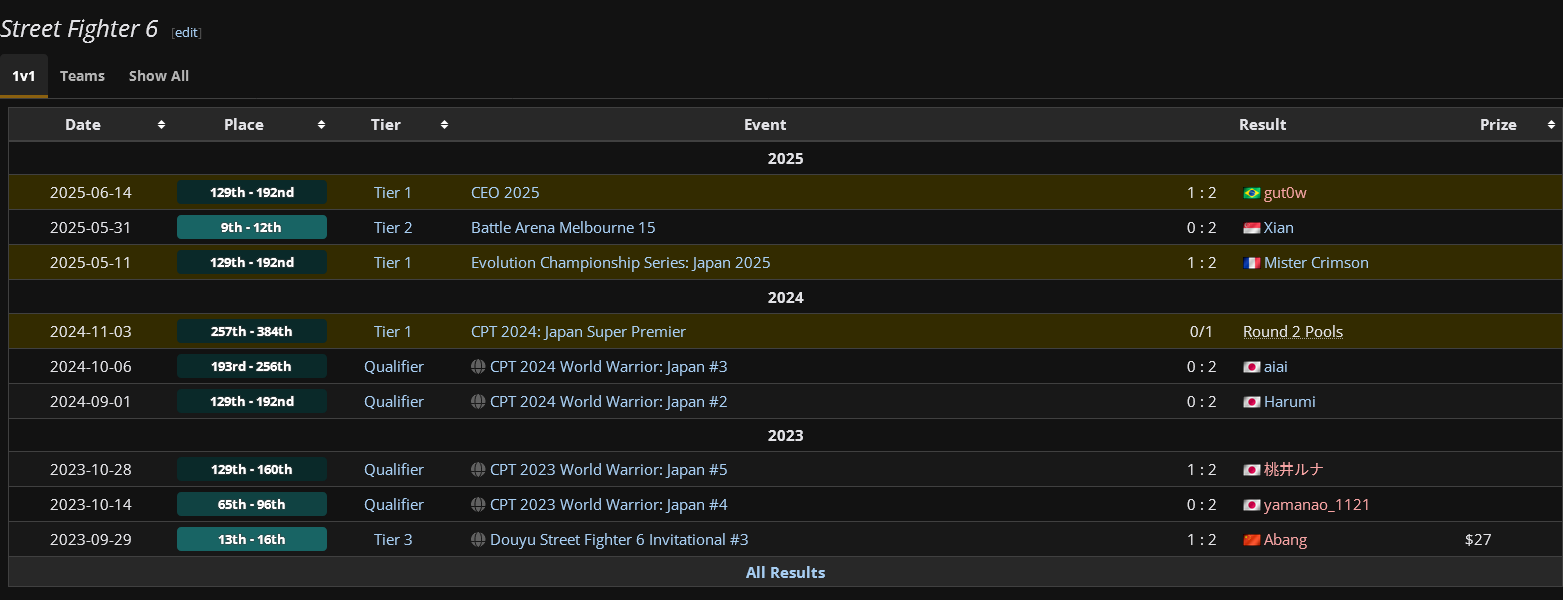Click the edit link beside Street Fighter 6
This screenshot has height=600, width=1563.
(x=187, y=32)
